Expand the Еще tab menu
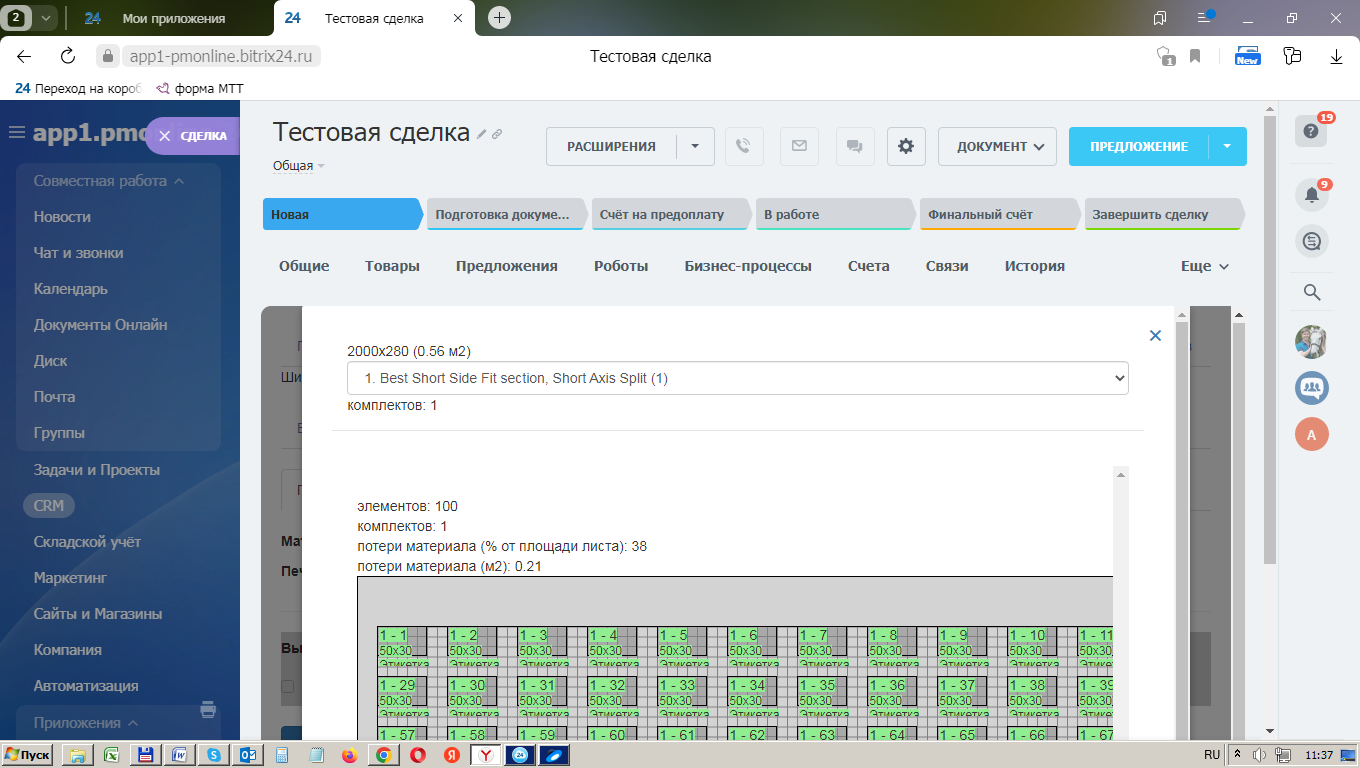 [x=1204, y=266]
